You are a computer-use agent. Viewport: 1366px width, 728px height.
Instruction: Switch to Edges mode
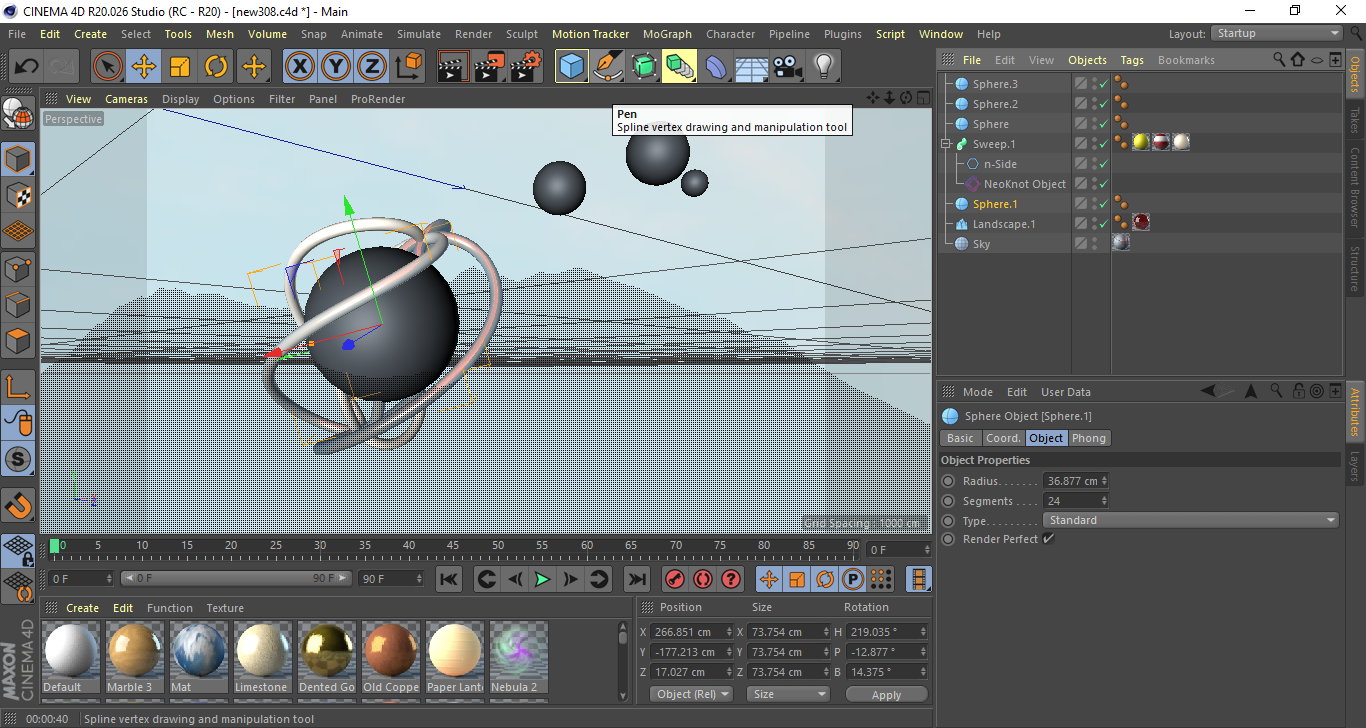pyautogui.click(x=18, y=304)
